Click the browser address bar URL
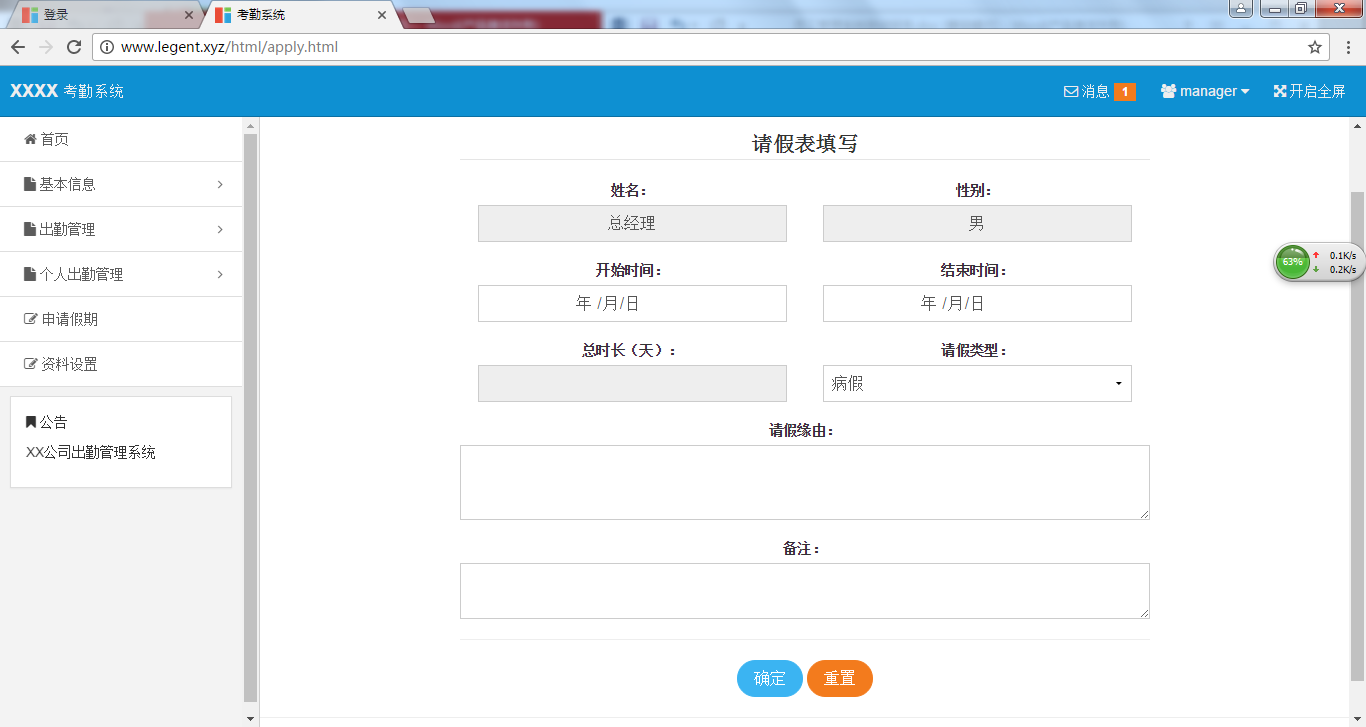The height and width of the screenshot is (727, 1366). [229, 47]
